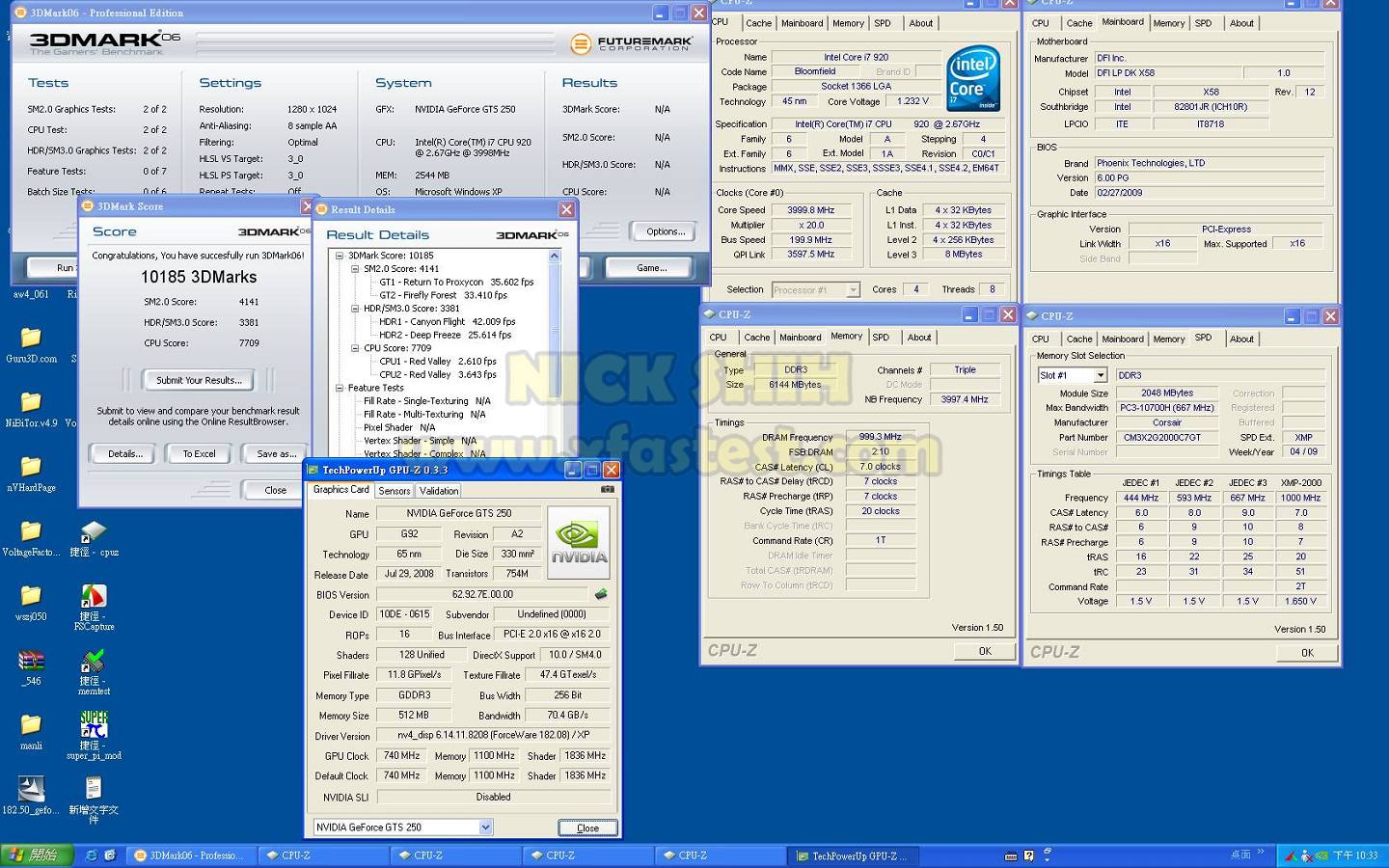This screenshot has height=868, width=1389.
Task: Click the Save as button in 3DMark Score
Action: click(276, 453)
